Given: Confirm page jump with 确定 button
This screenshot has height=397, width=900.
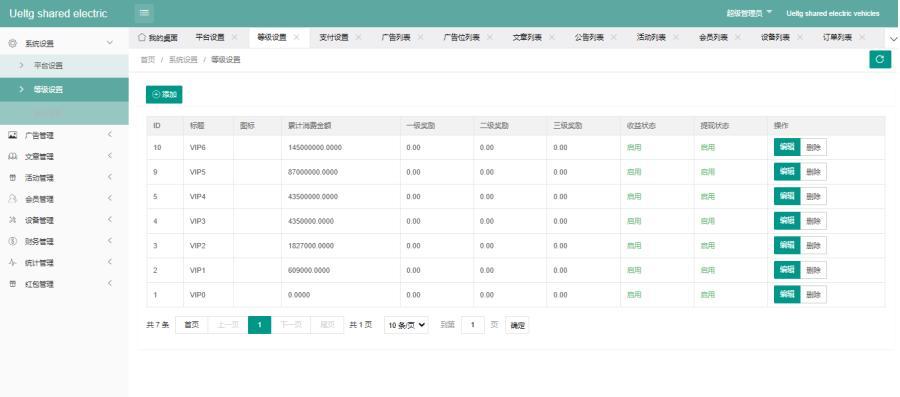Looking at the screenshot, I should coord(517,325).
